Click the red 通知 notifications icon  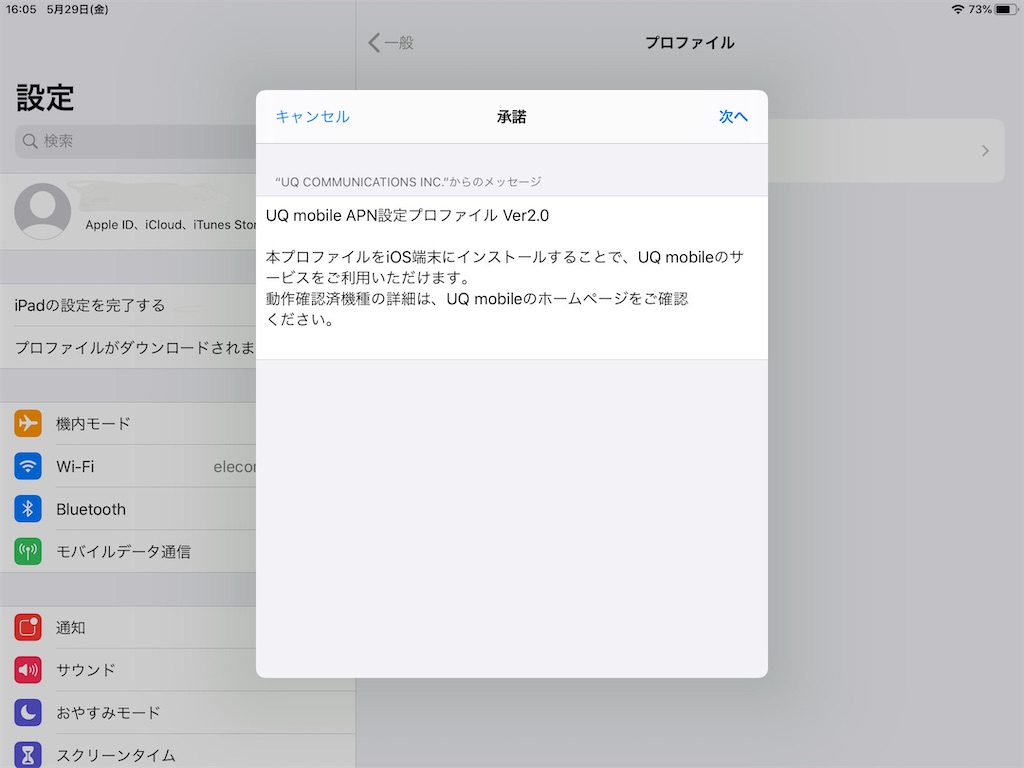[x=28, y=628]
